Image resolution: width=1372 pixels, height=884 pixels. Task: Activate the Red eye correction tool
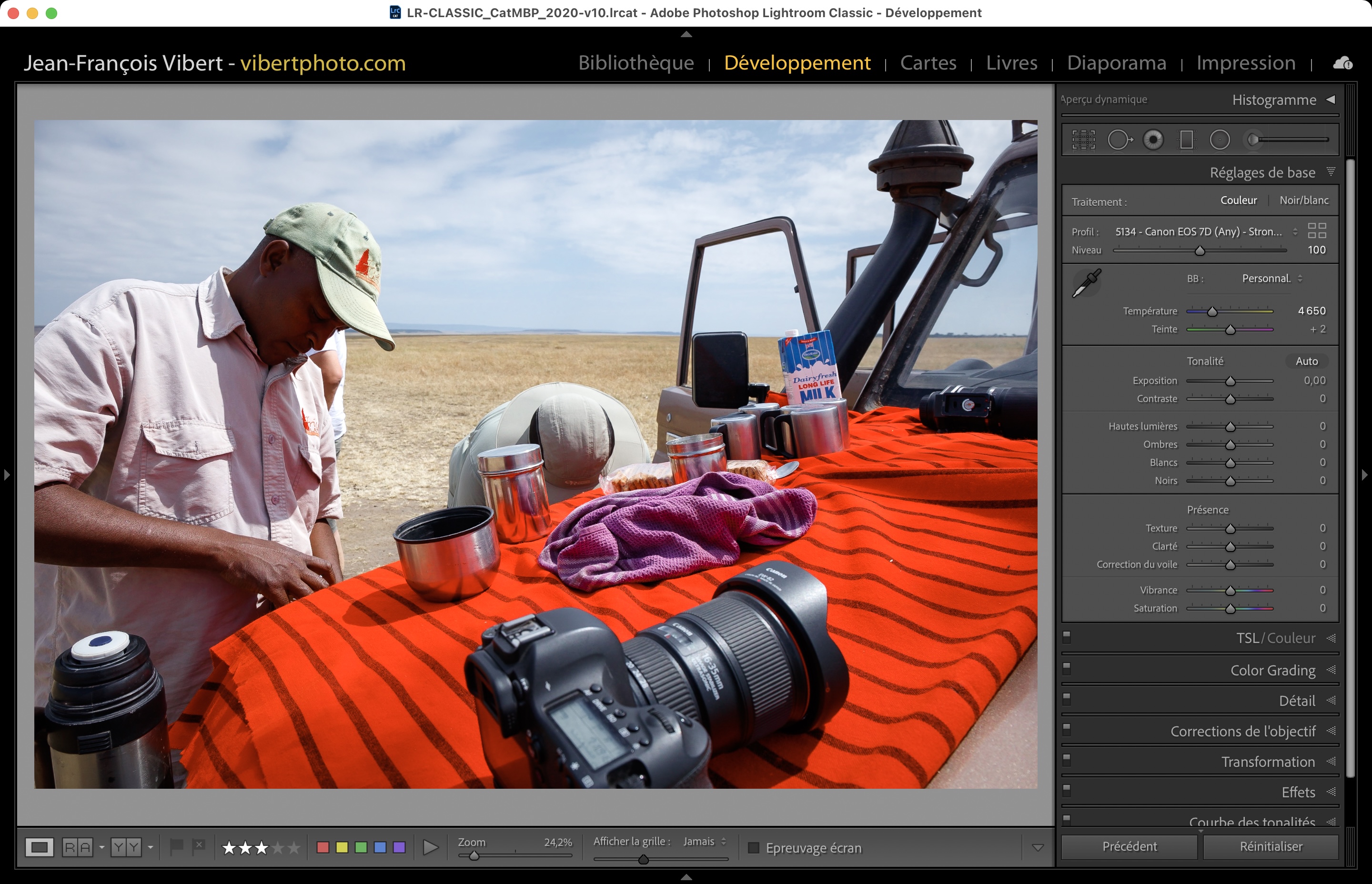coord(1153,140)
